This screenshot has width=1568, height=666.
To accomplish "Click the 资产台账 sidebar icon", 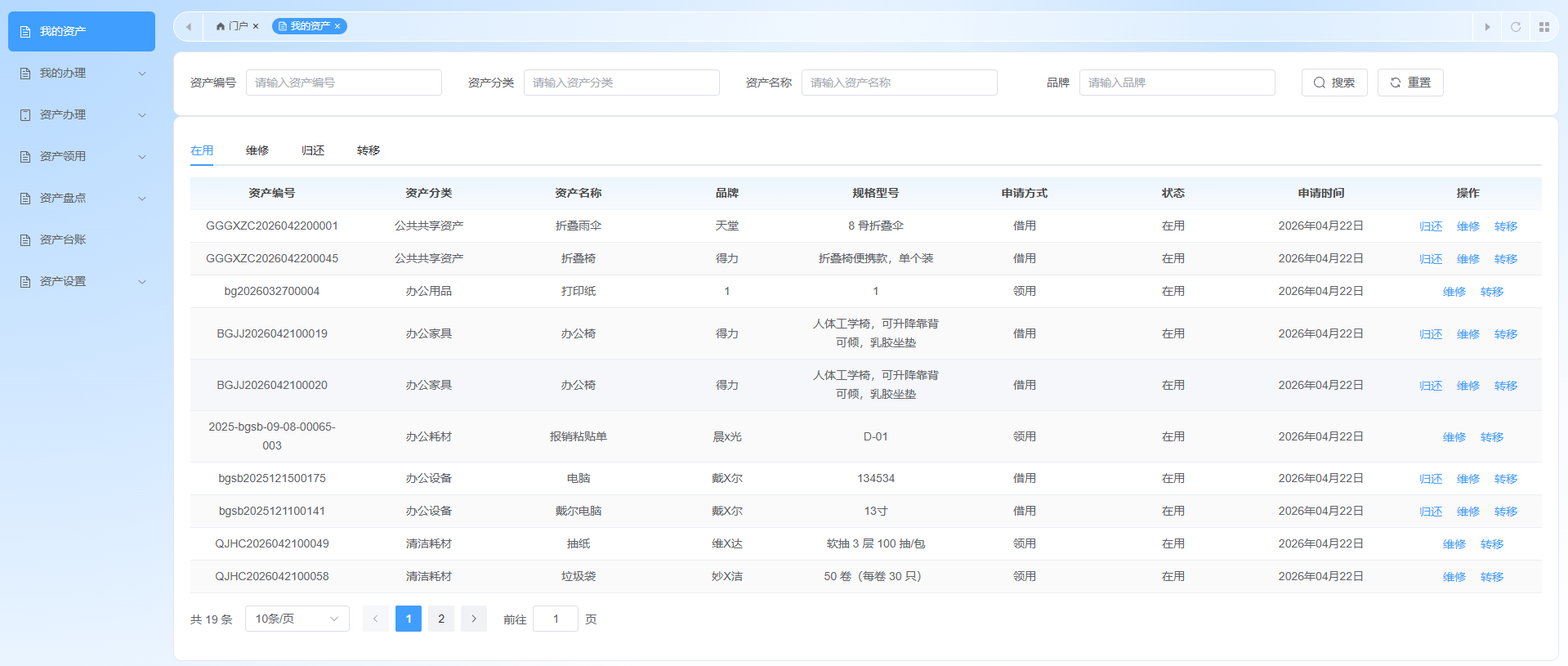I will click(25, 240).
